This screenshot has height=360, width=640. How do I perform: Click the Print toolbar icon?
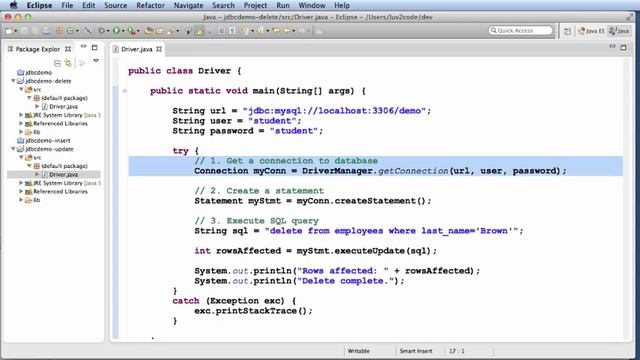[46, 31]
